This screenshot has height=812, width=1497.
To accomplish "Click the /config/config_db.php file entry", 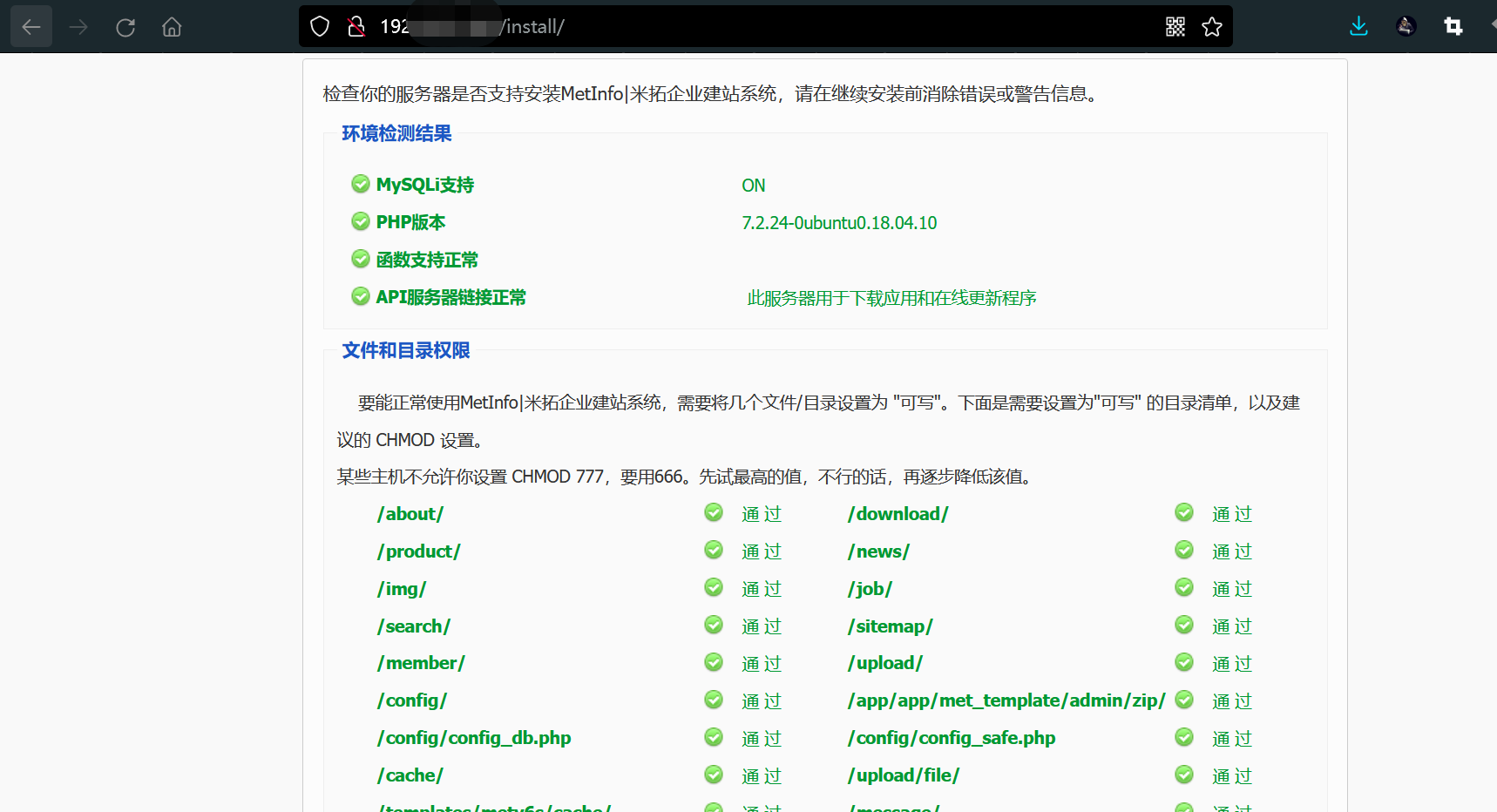I will point(474,738).
